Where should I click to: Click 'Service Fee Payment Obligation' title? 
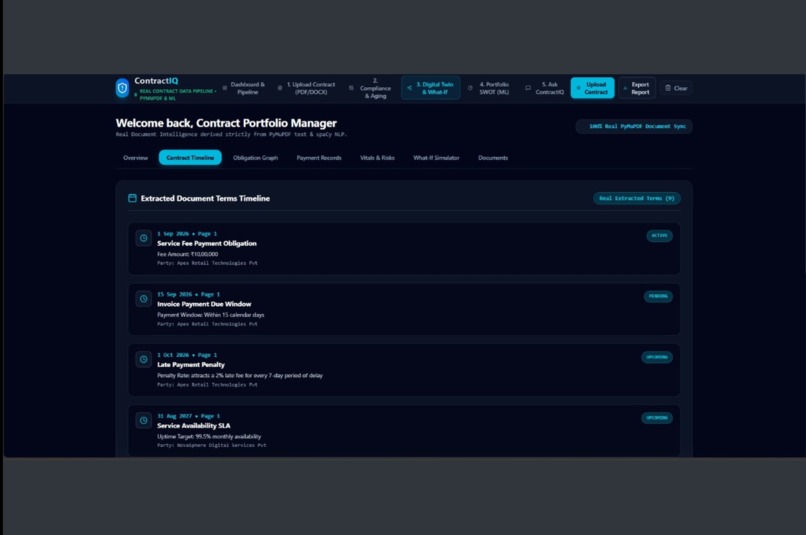click(207, 244)
